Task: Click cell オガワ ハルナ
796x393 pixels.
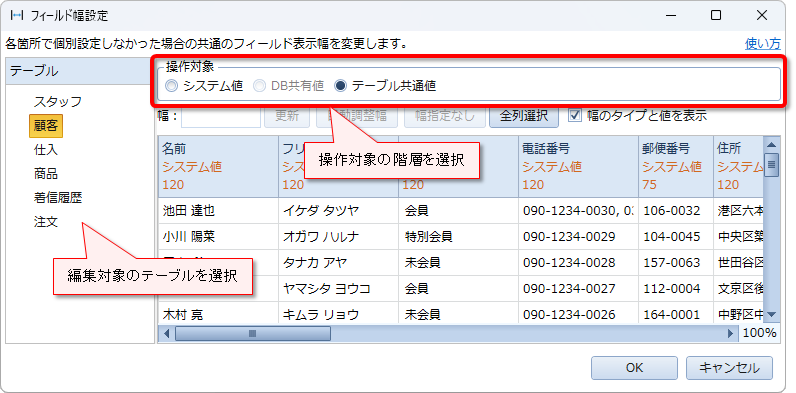Action: 339,237
